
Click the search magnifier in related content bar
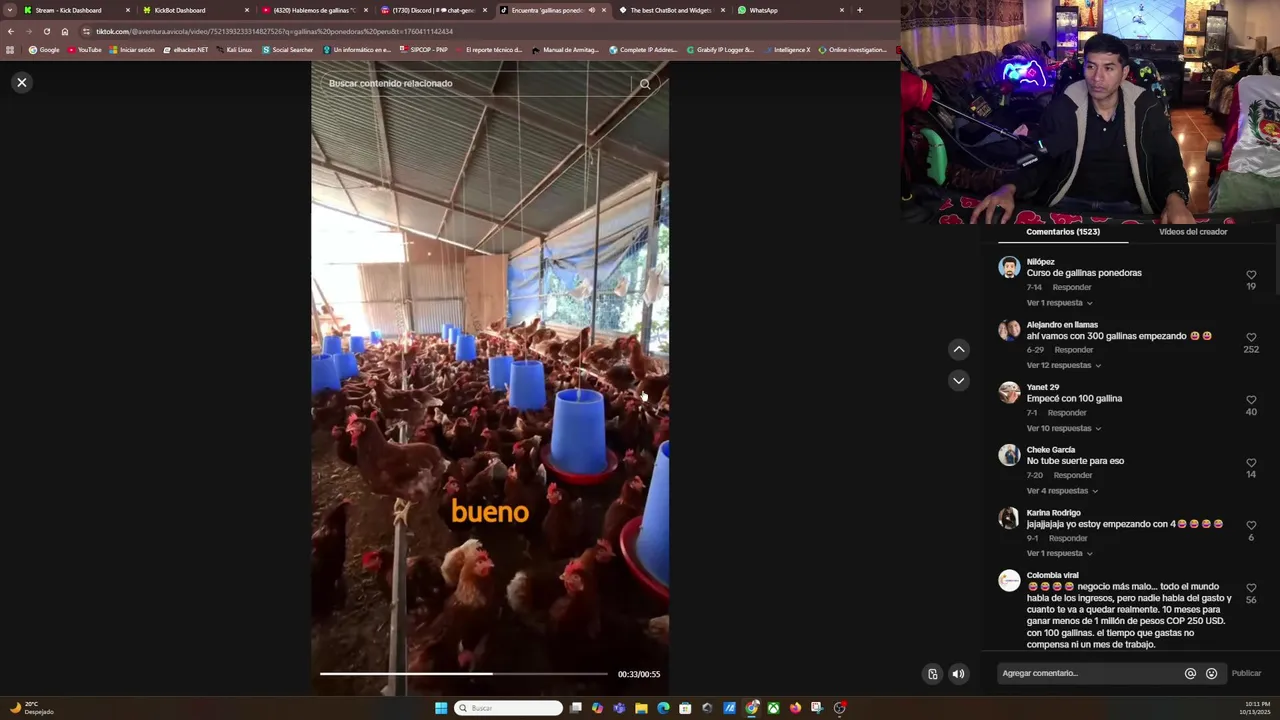[x=645, y=84]
